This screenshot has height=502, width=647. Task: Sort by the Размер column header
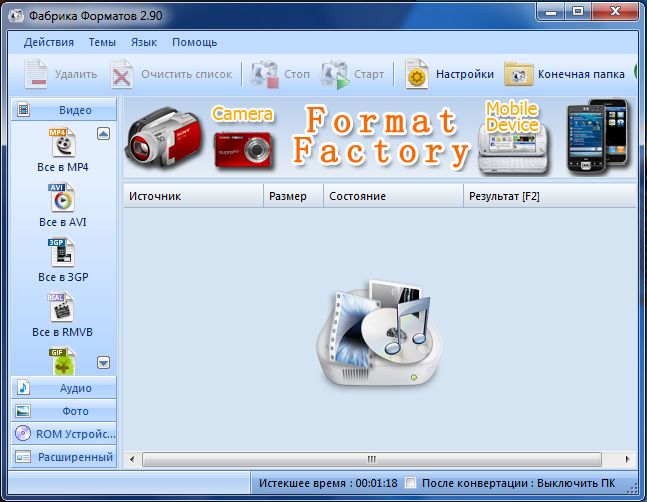pos(293,196)
